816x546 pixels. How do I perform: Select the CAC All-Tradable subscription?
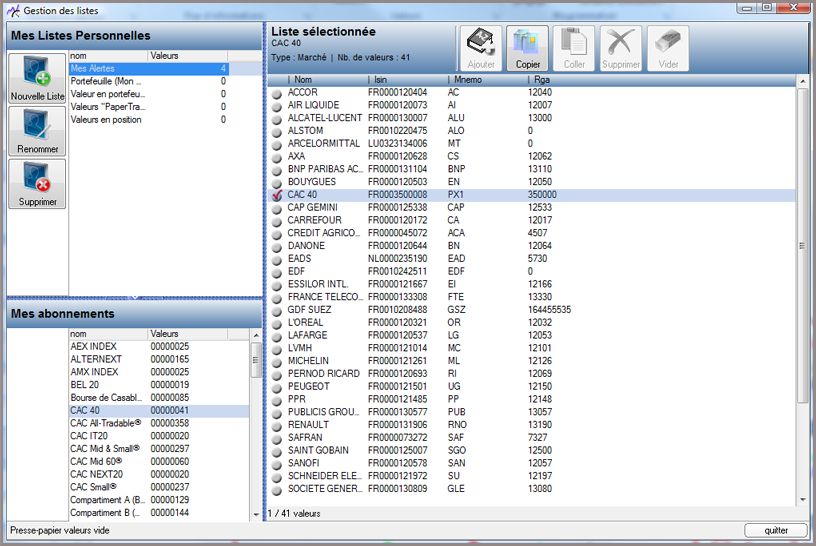[159, 423]
